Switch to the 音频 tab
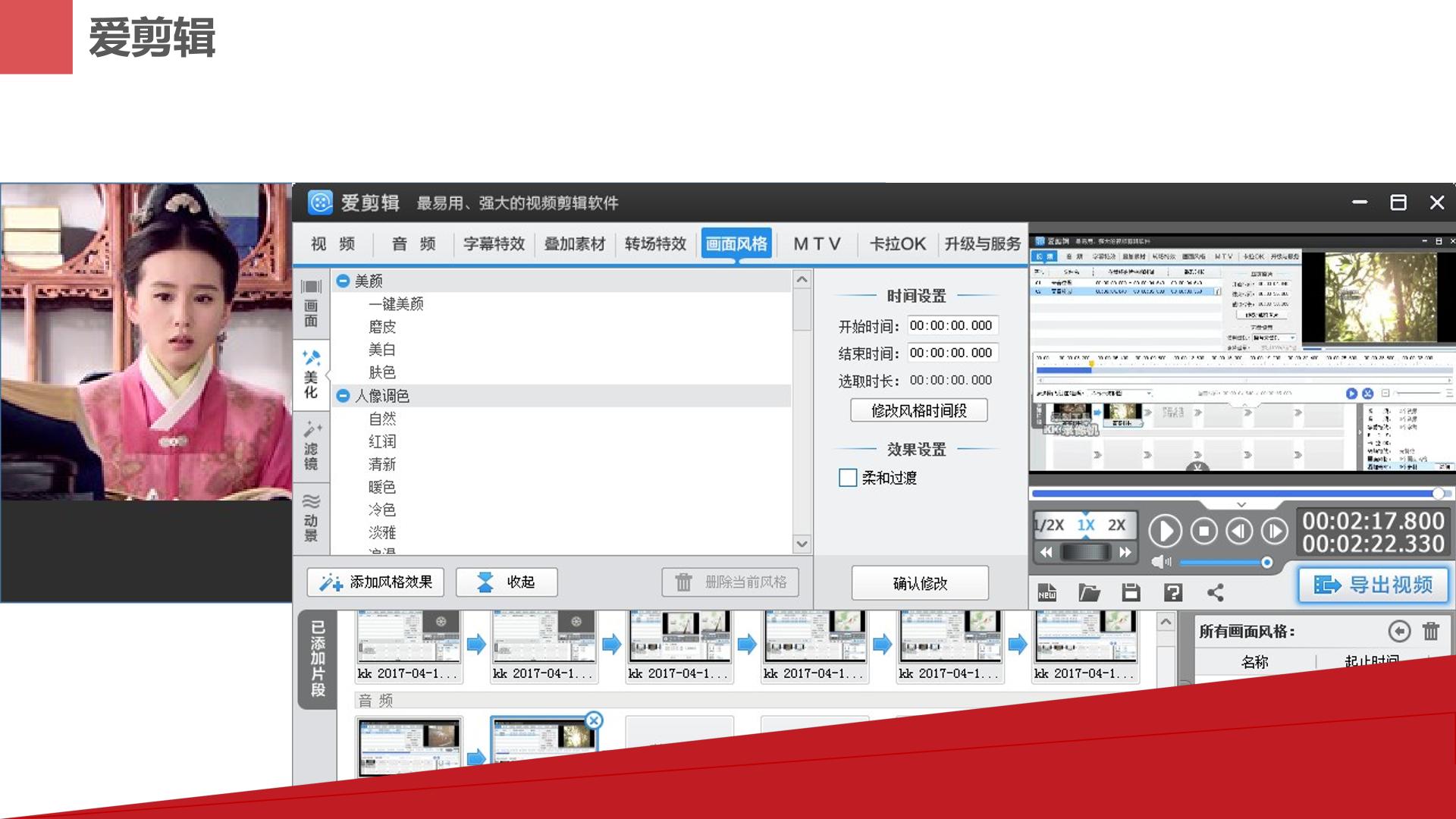 (413, 244)
